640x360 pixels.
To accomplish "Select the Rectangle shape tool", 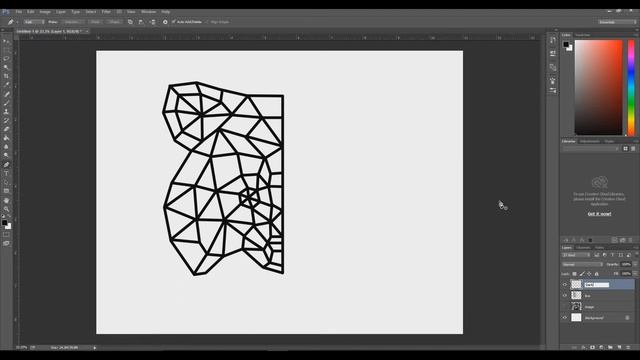I will click(x=6, y=191).
